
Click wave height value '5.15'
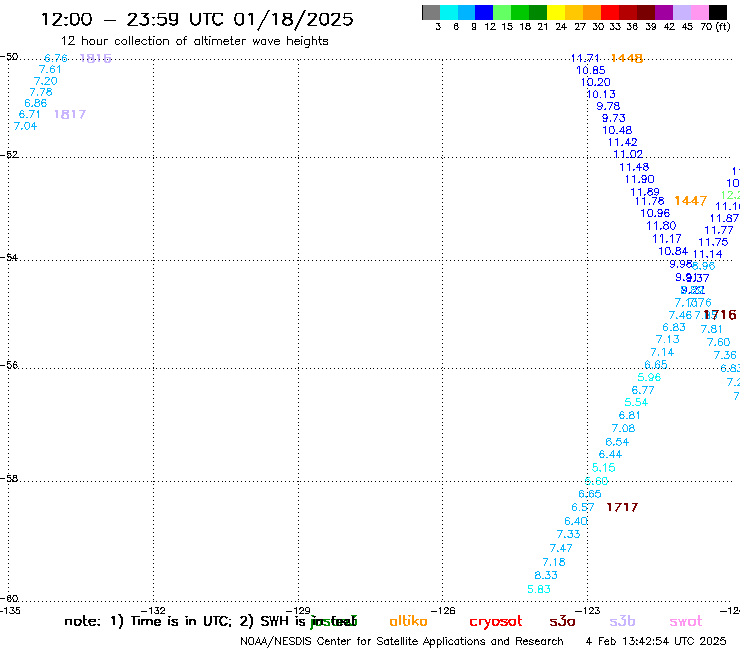tap(604, 468)
